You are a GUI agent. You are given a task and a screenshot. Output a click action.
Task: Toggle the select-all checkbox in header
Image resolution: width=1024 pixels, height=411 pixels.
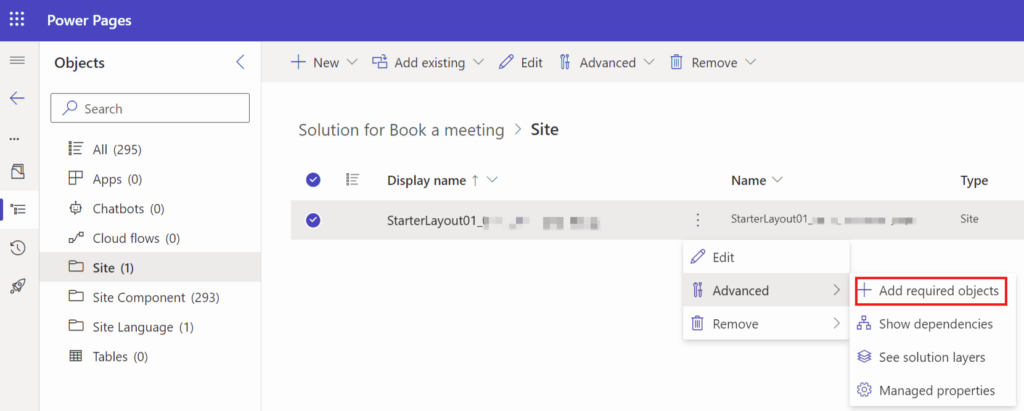pyautogui.click(x=313, y=180)
